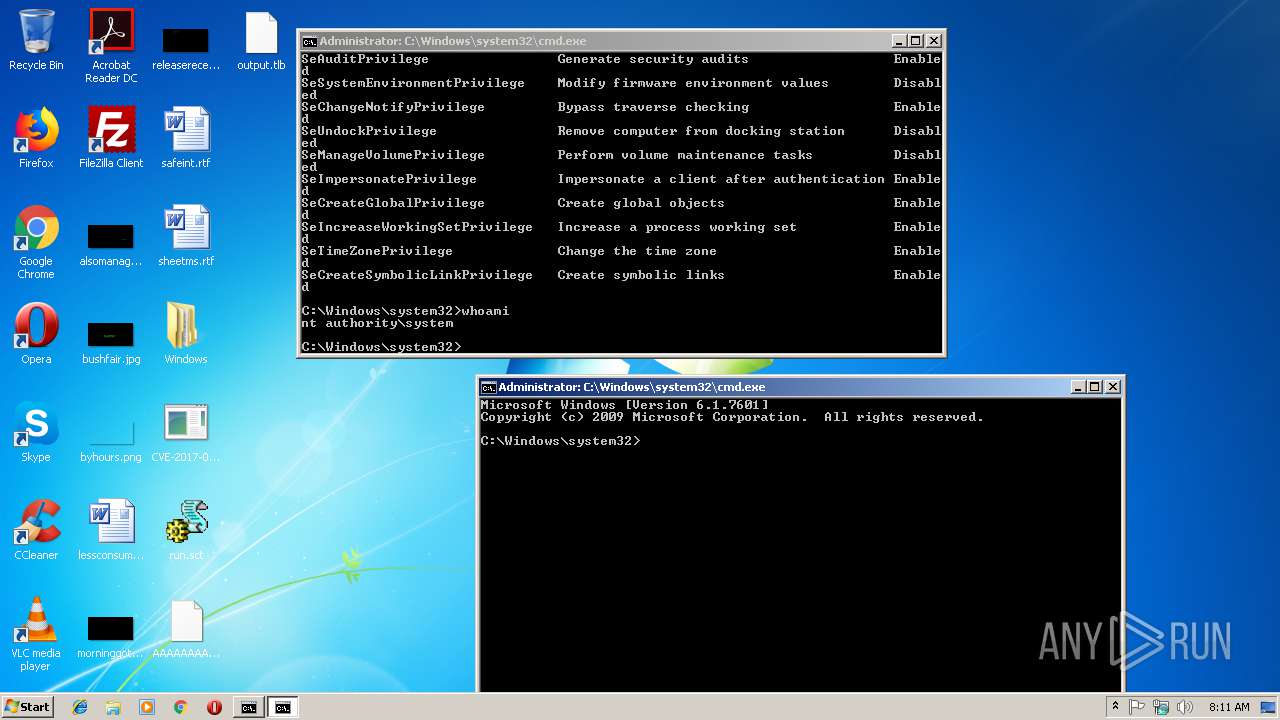Click the SeAuditPrivilege line
The height and width of the screenshot is (720, 1280).
point(621,59)
